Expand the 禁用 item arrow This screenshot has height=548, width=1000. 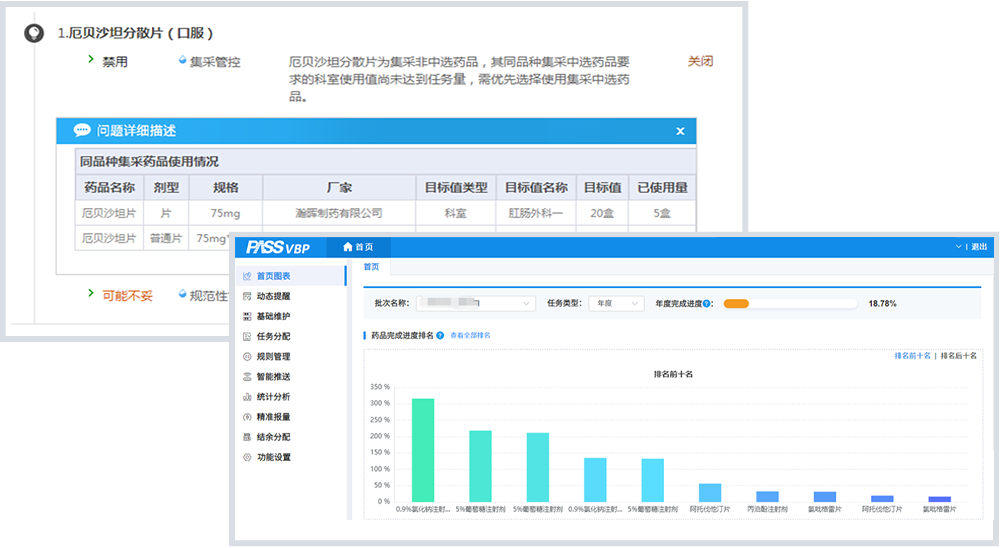coord(90,61)
